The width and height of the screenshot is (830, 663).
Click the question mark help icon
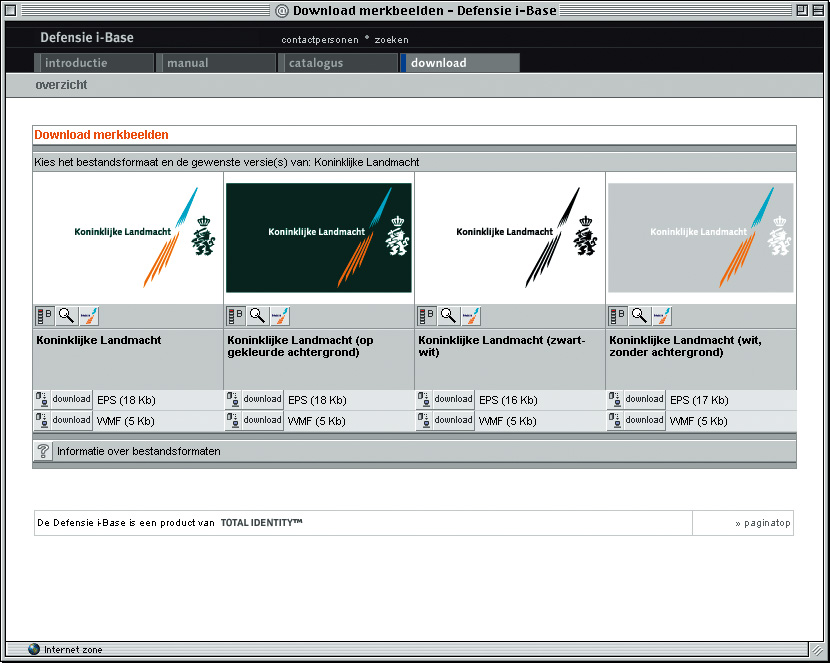[43, 451]
